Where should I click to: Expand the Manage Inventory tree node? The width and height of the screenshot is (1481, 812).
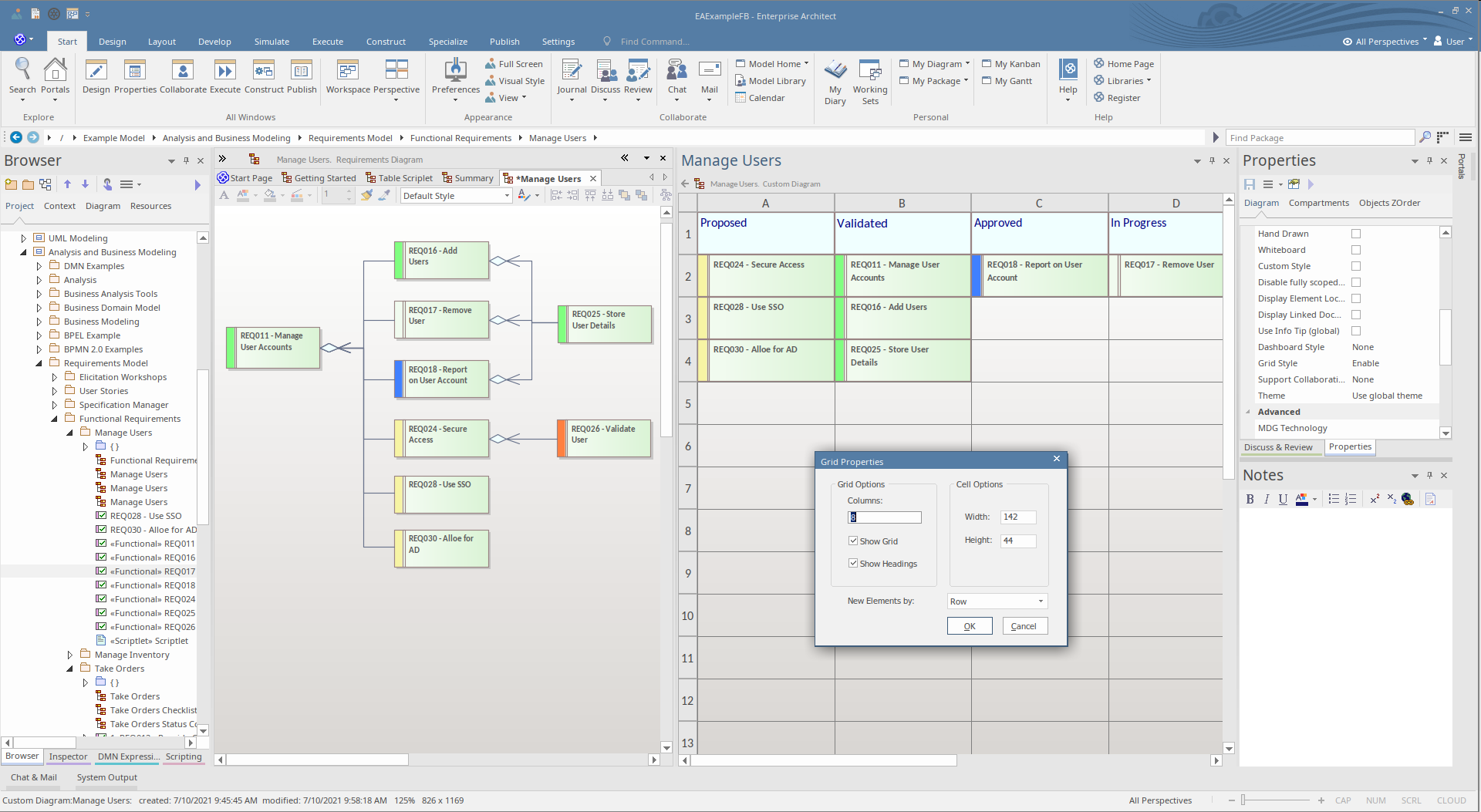pyautogui.click(x=70, y=655)
